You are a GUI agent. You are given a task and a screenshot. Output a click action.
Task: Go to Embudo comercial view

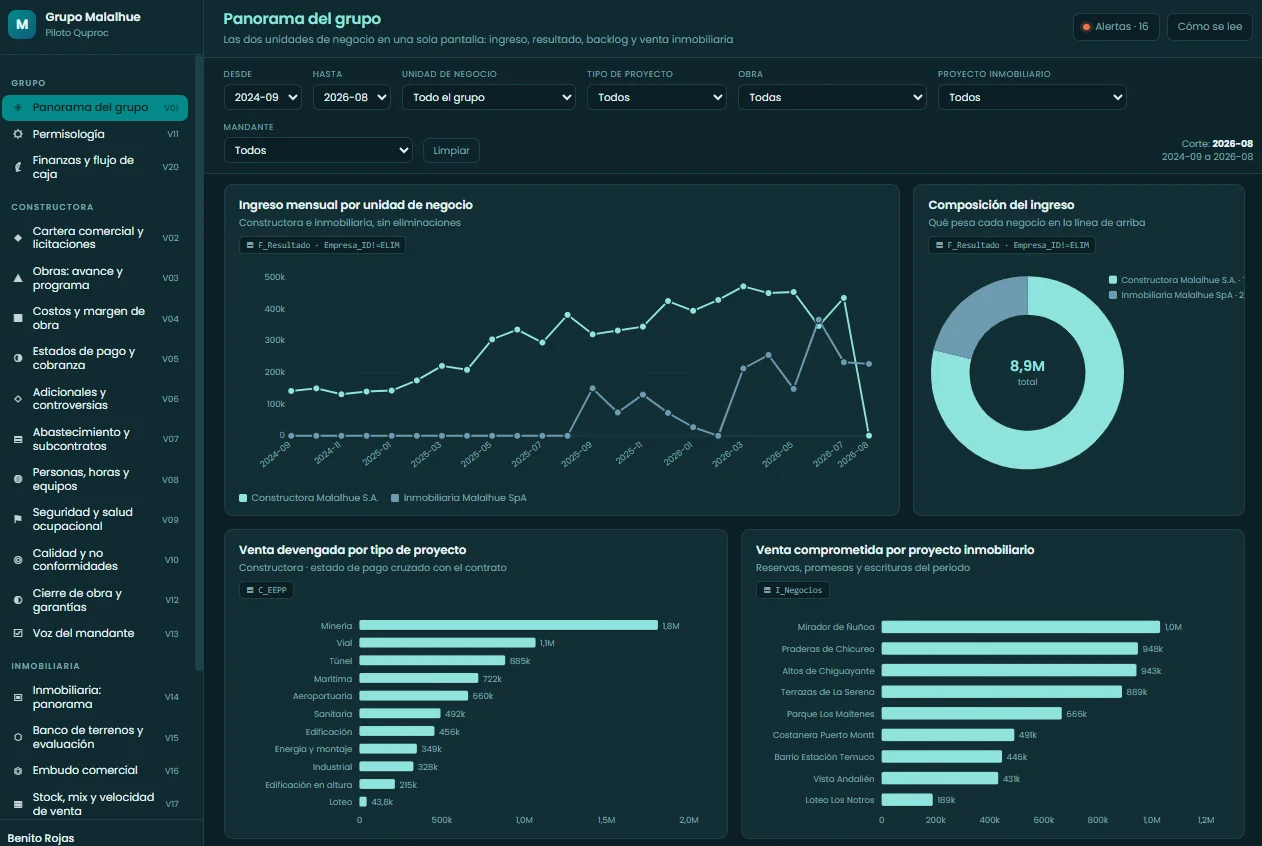95,771
